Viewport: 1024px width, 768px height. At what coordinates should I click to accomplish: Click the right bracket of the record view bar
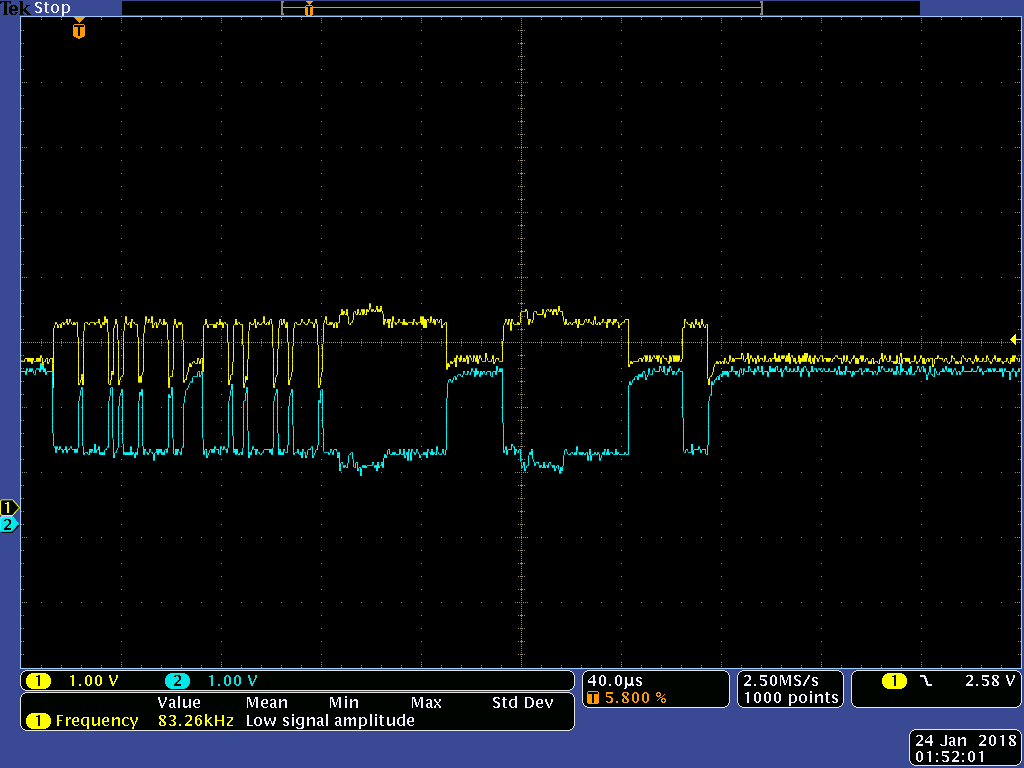tap(761, 8)
